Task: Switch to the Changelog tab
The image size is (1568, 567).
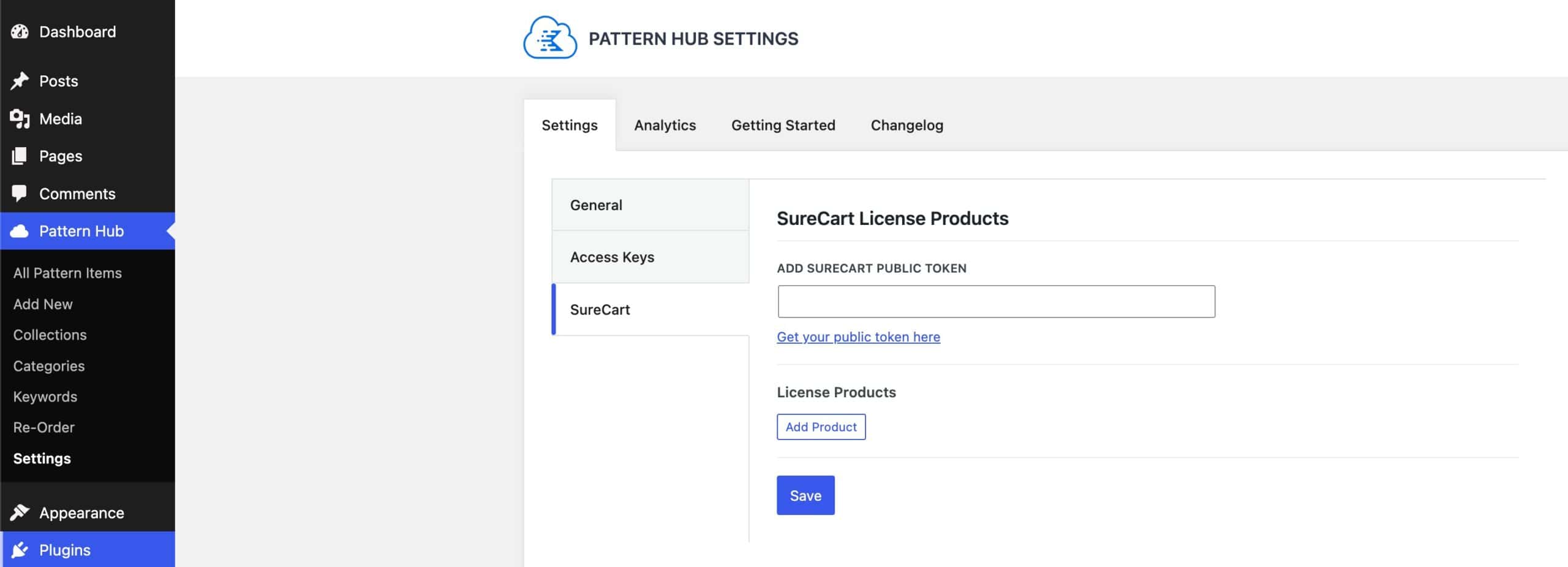Action: click(907, 125)
